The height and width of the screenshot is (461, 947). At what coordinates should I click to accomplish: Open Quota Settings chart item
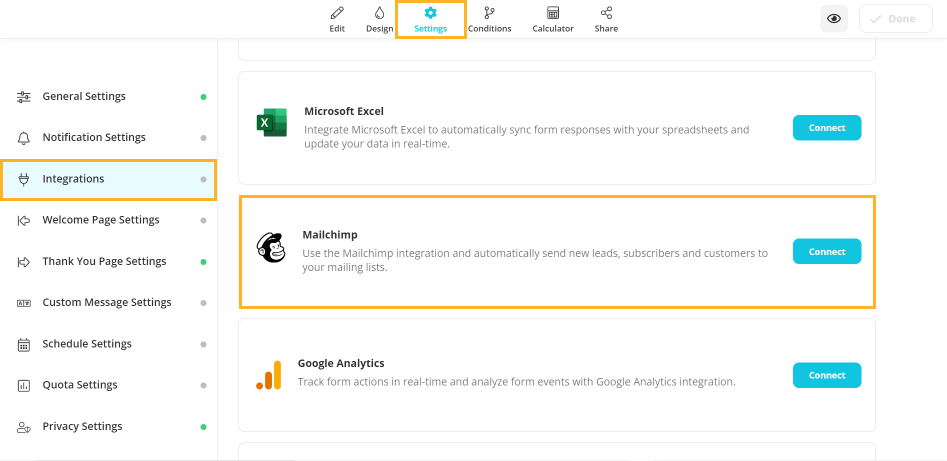pyautogui.click(x=80, y=385)
